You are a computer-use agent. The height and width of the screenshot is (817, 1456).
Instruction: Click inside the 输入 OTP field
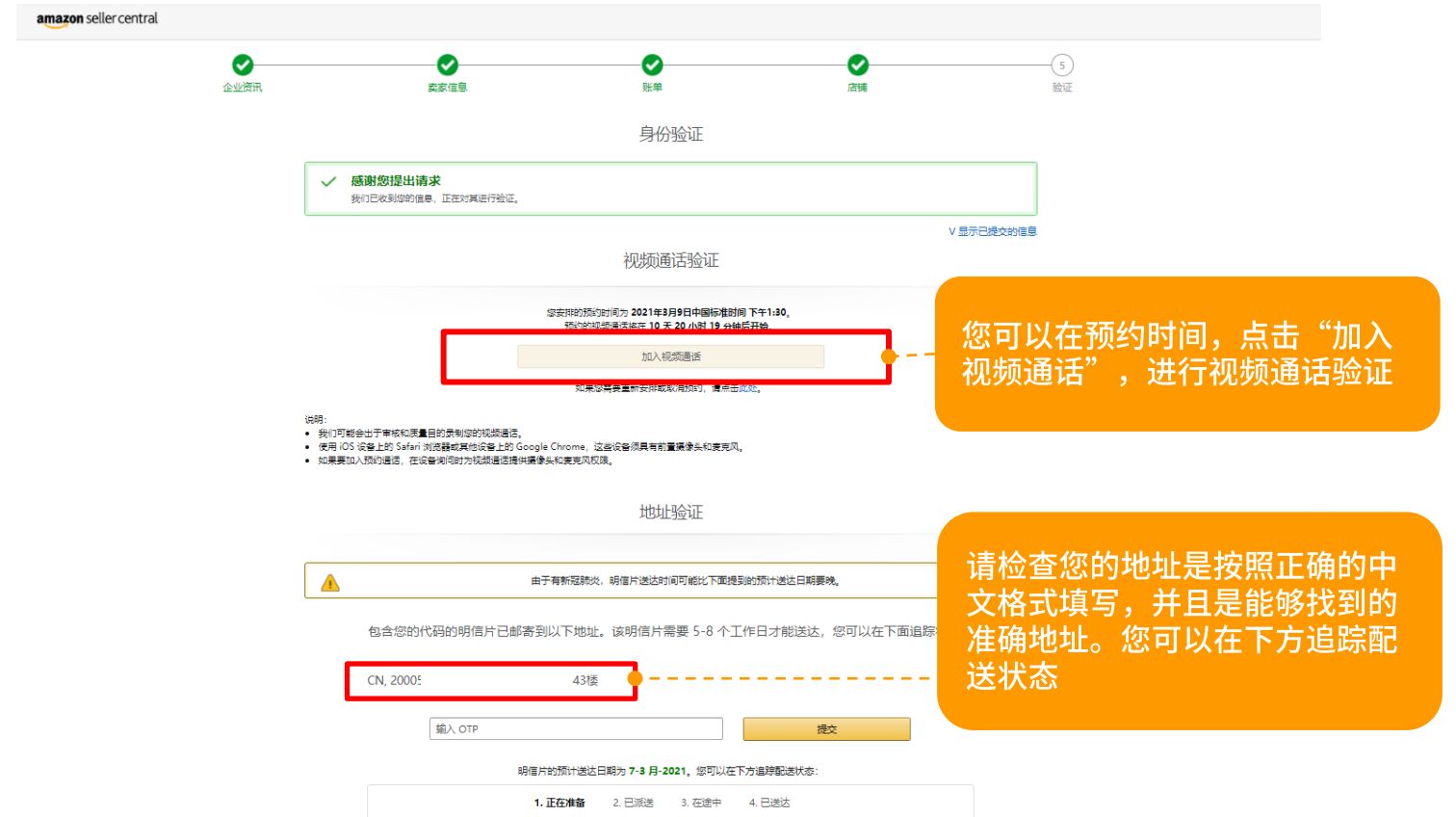coord(578,729)
